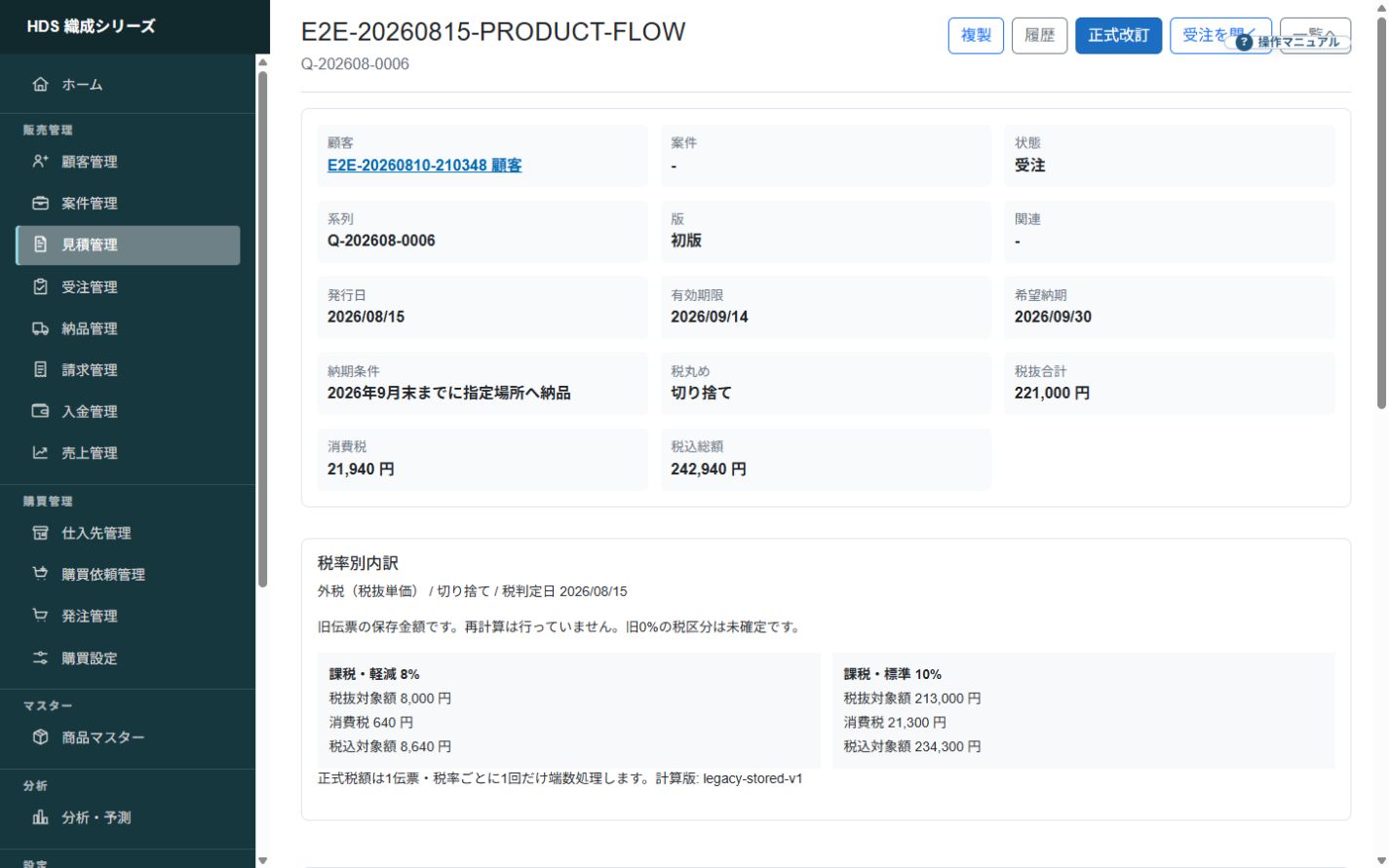Image resolution: width=1389 pixels, height=868 pixels.
Task: Click the 案件管理 briefcase icon
Action: point(40,204)
